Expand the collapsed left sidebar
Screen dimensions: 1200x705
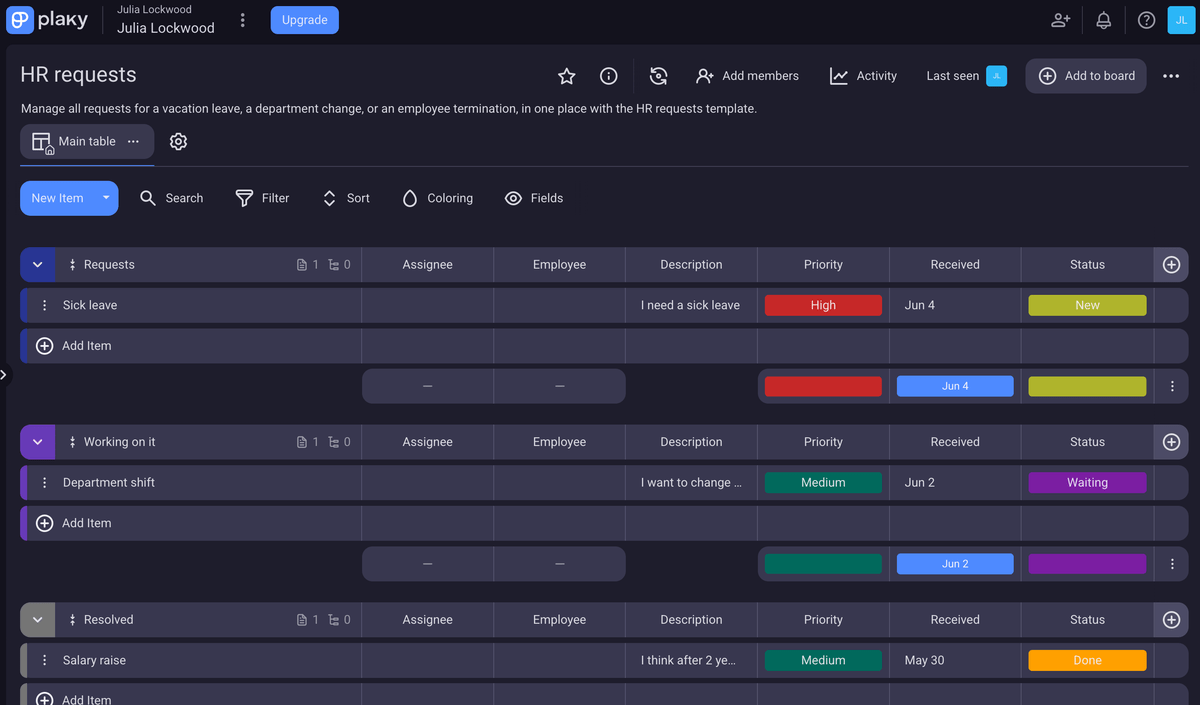pyautogui.click(x=4, y=375)
